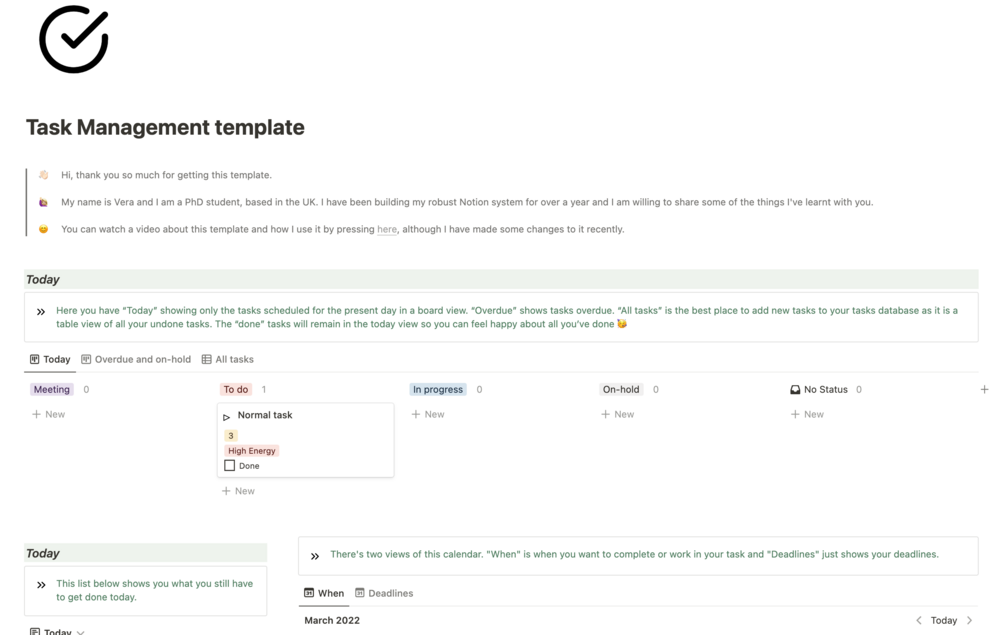The width and height of the screenshot is (1005, 635).
Task: Click the High Energy red tag
Action: point(251,451)
